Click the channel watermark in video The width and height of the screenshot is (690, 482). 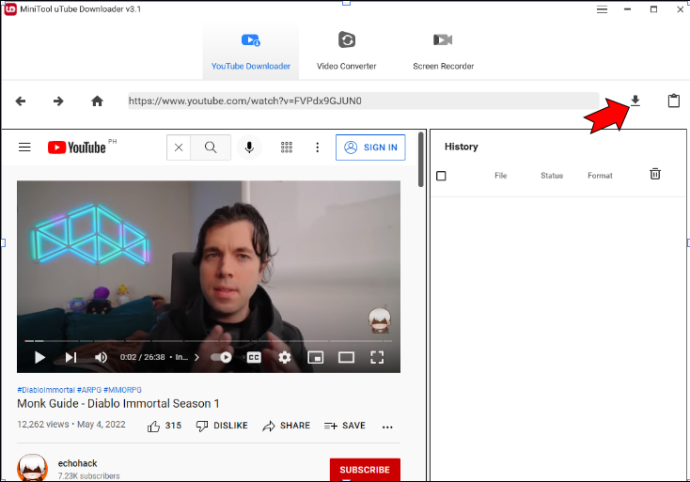pyautogui.click(x=379, y=320)
